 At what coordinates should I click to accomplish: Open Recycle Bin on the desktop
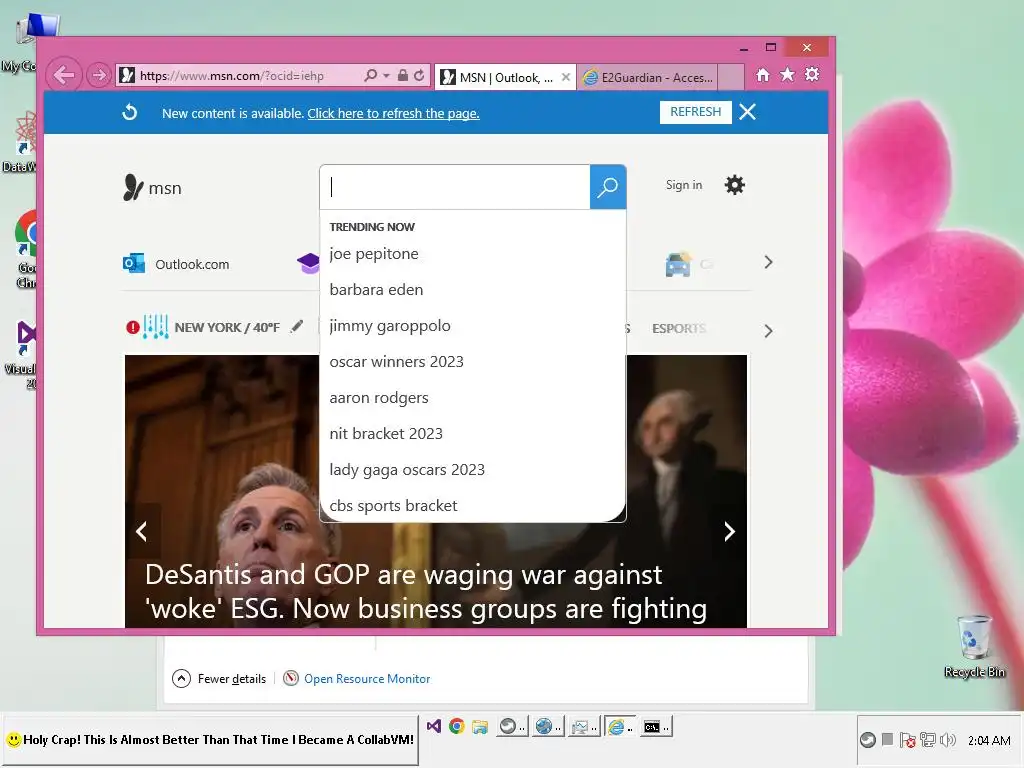[974, 646]
